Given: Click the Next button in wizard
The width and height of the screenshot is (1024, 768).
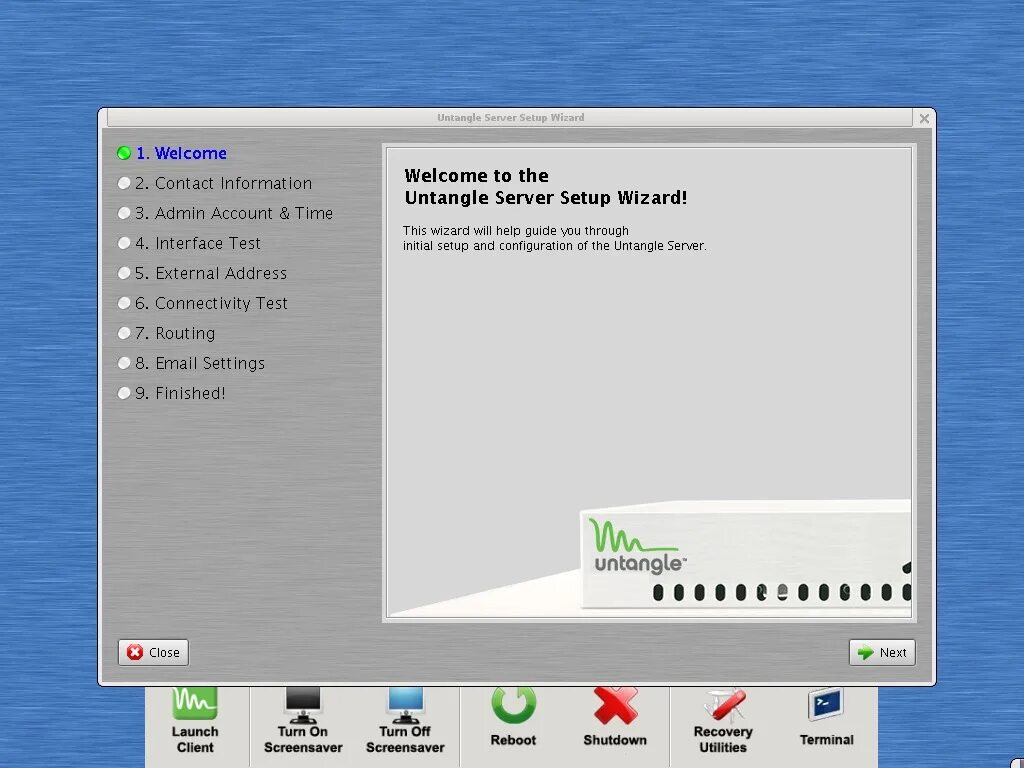Looking at the screenshot, I should pos(882,652).
